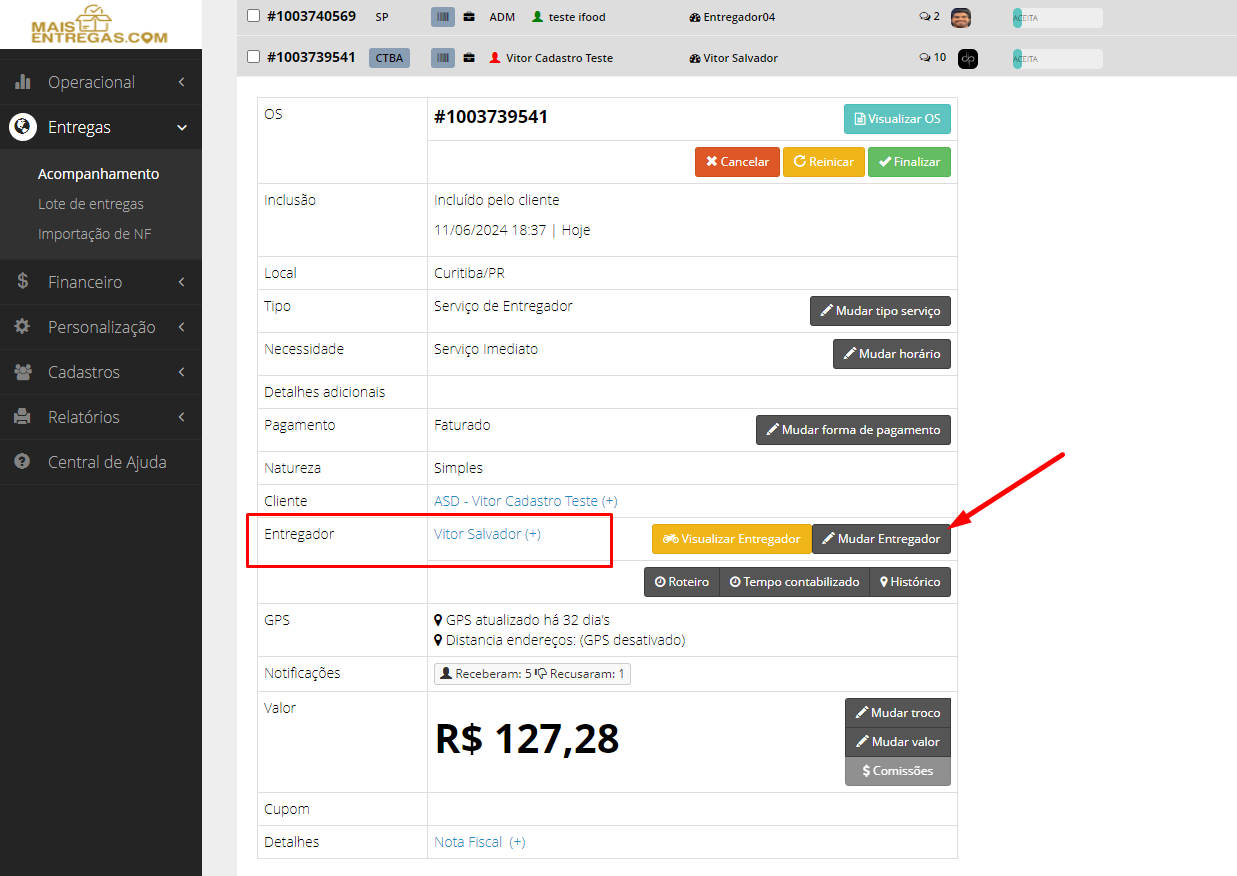Click Mudar Entregador button
Screen dimensions: 1237x876
point(881,539)
